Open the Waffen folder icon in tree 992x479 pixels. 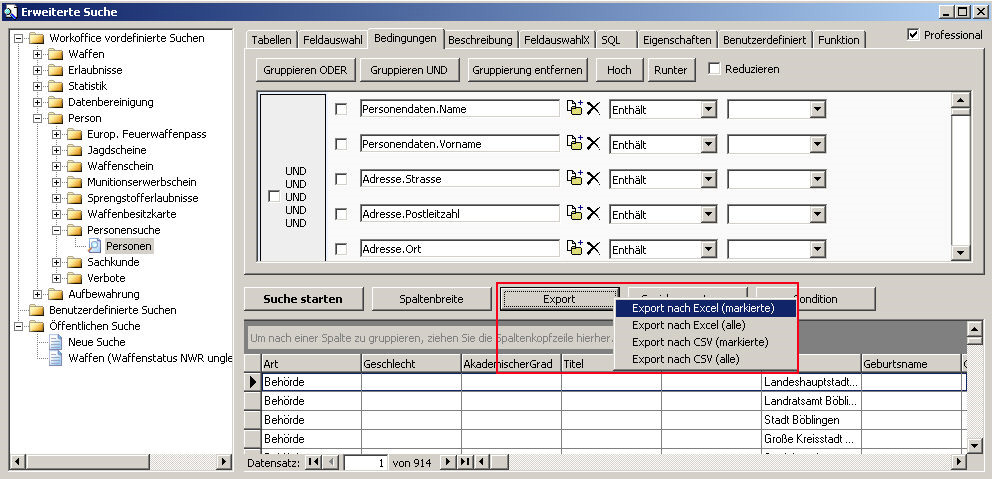coord(56,54)
